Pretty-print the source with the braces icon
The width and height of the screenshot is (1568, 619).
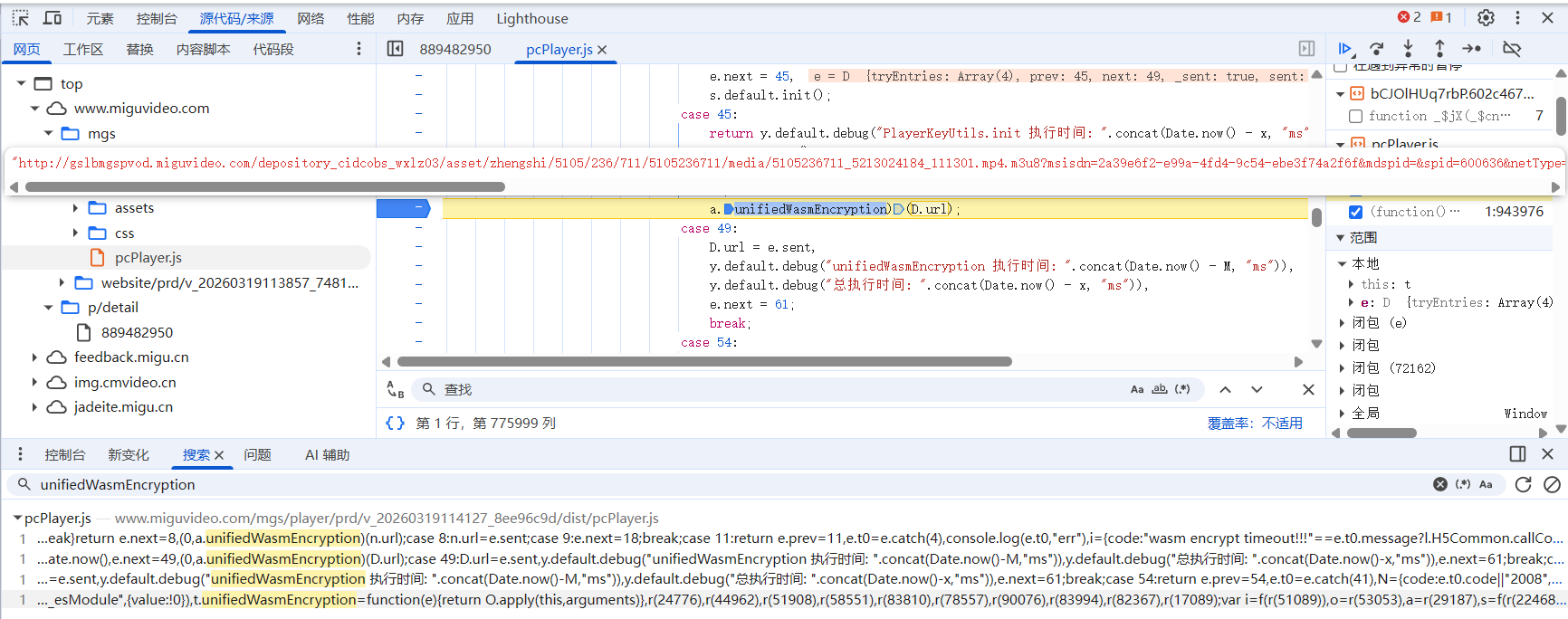(396, 423)
